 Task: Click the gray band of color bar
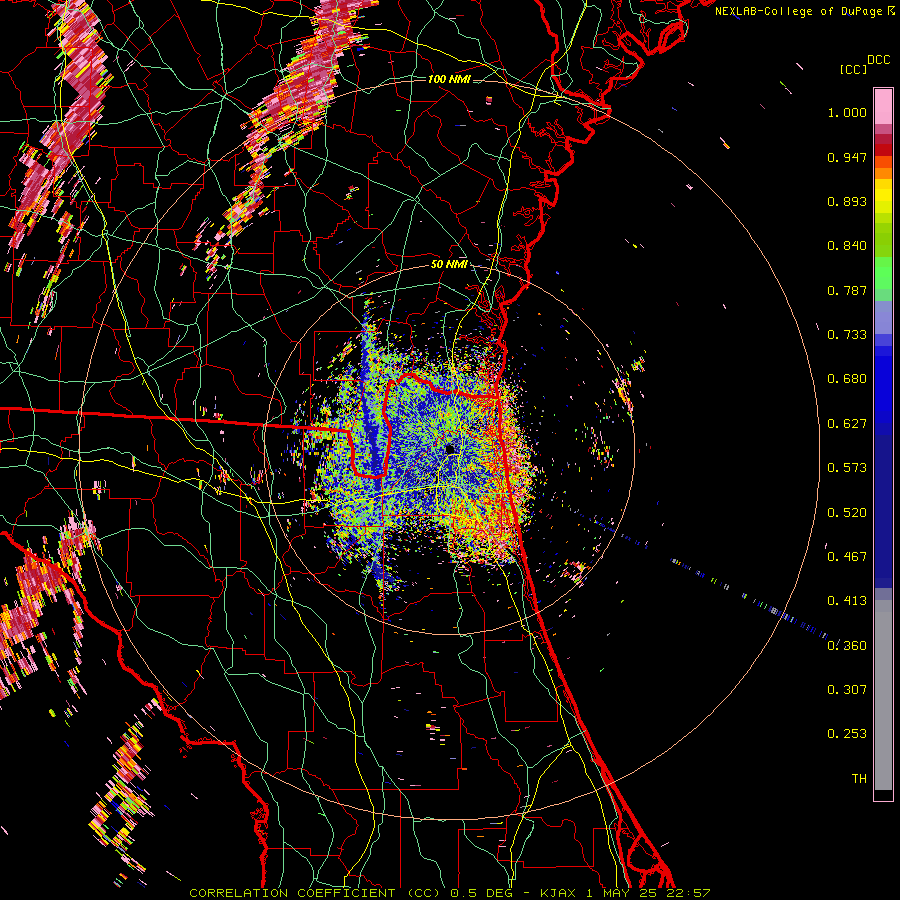click(x=883, y=695)
